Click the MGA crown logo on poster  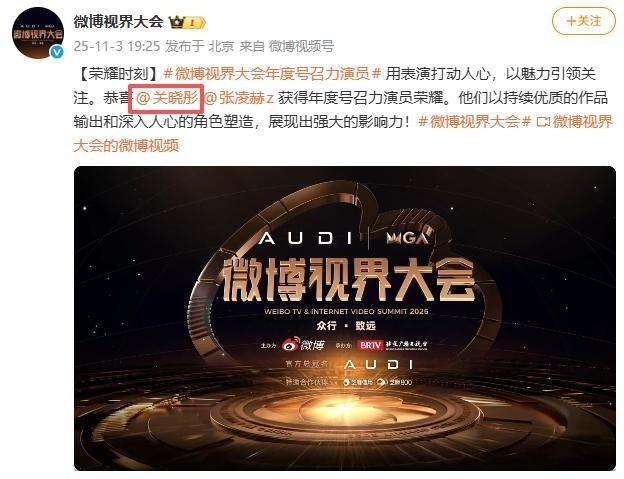tap(408, 238)
